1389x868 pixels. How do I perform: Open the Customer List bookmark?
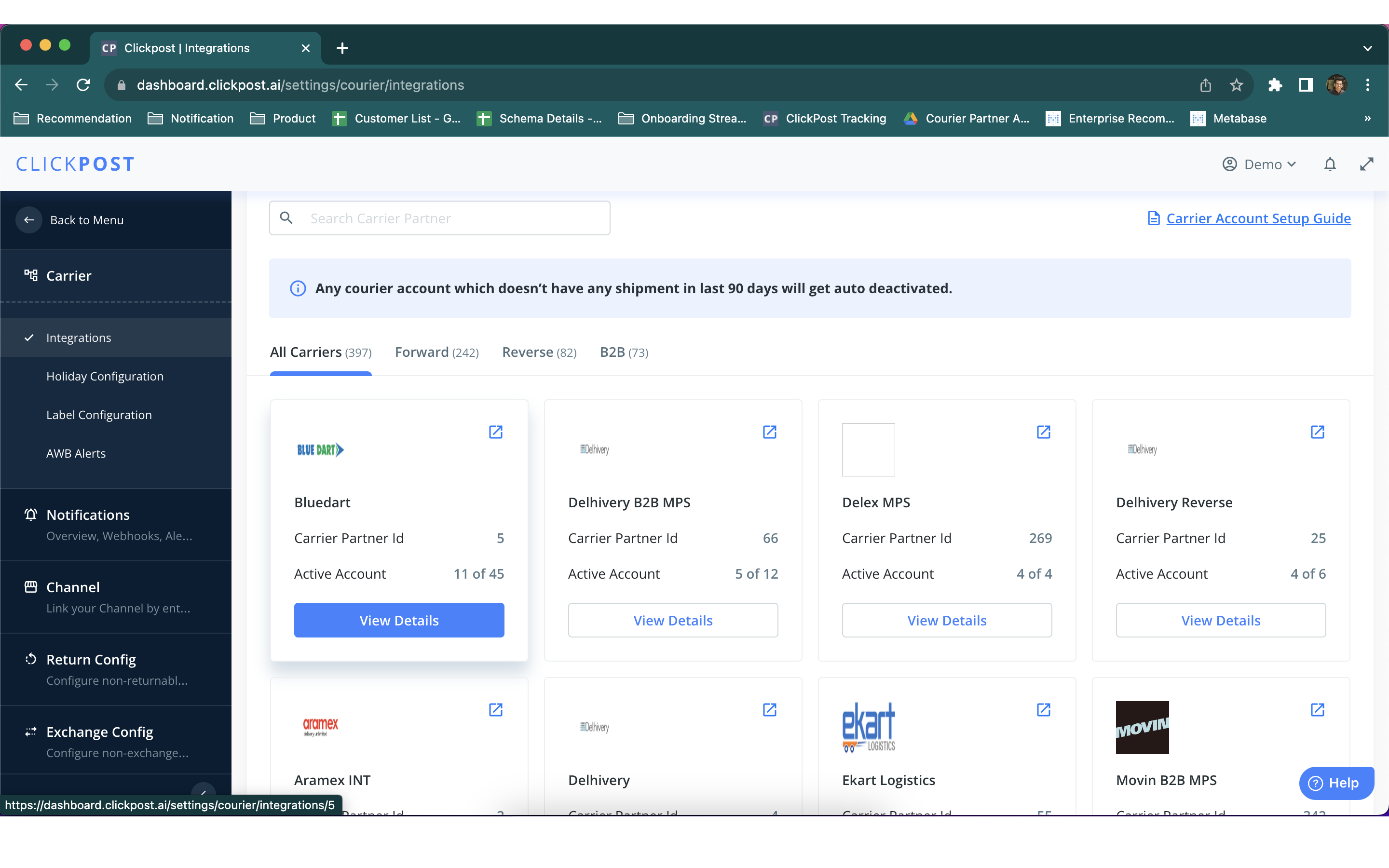396,118
